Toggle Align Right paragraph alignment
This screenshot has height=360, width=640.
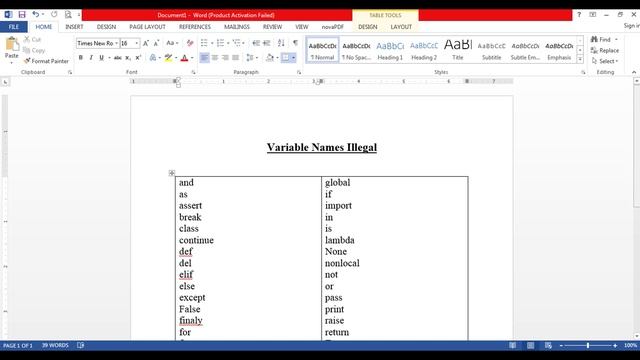[x=225, y=58]
